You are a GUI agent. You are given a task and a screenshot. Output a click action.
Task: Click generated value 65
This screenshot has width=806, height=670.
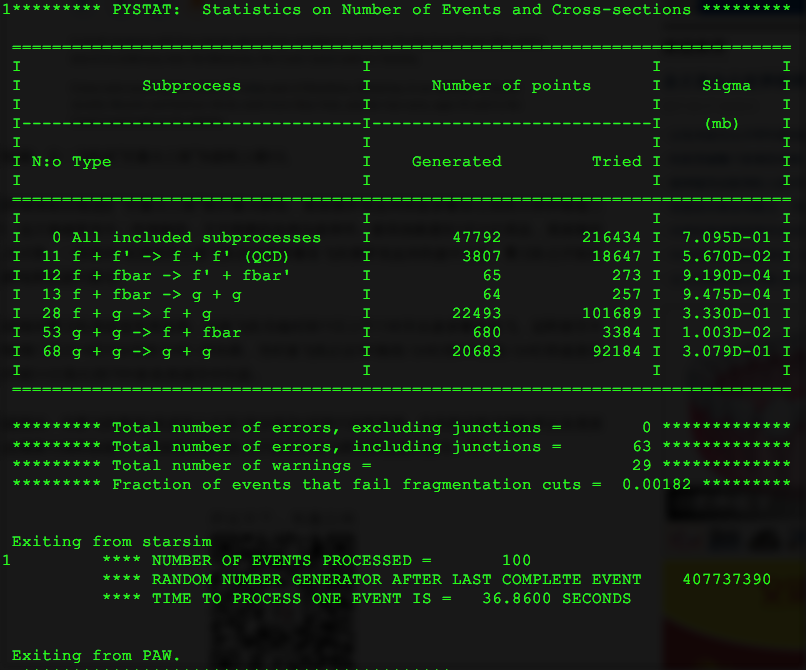coord(491,276)
